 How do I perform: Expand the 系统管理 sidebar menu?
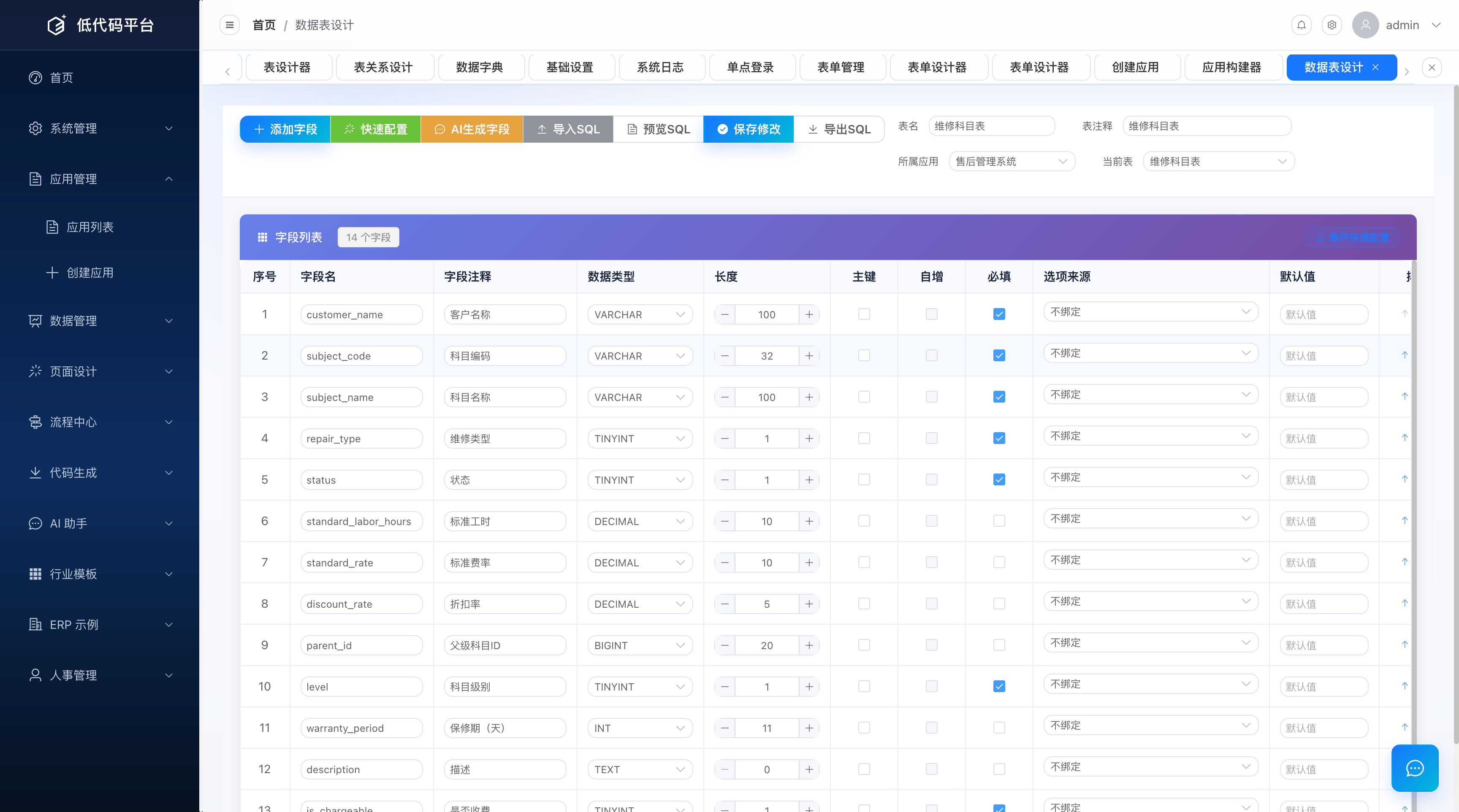100,128
